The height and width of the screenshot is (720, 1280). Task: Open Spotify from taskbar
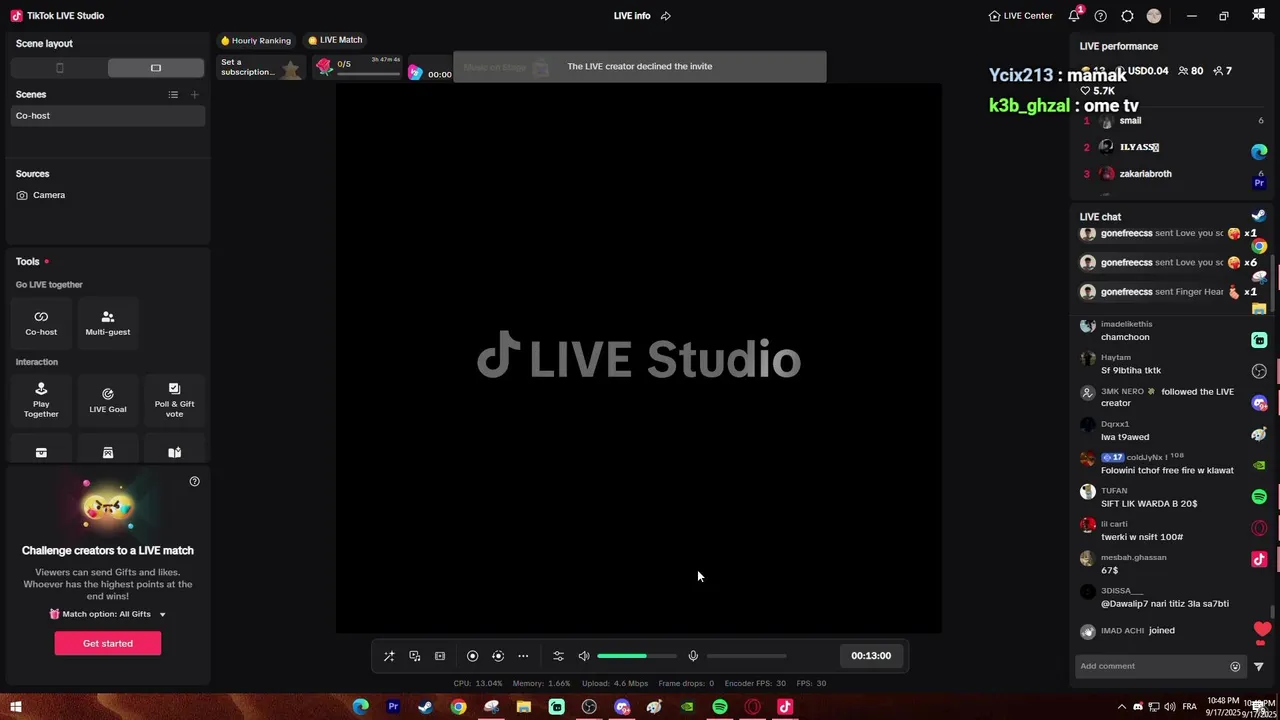[720, 707]
